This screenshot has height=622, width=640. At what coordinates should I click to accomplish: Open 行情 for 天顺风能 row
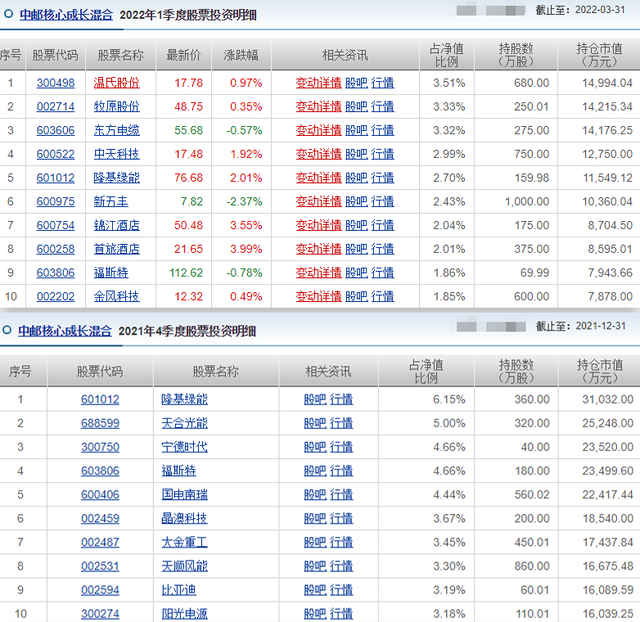coord(341,566)
